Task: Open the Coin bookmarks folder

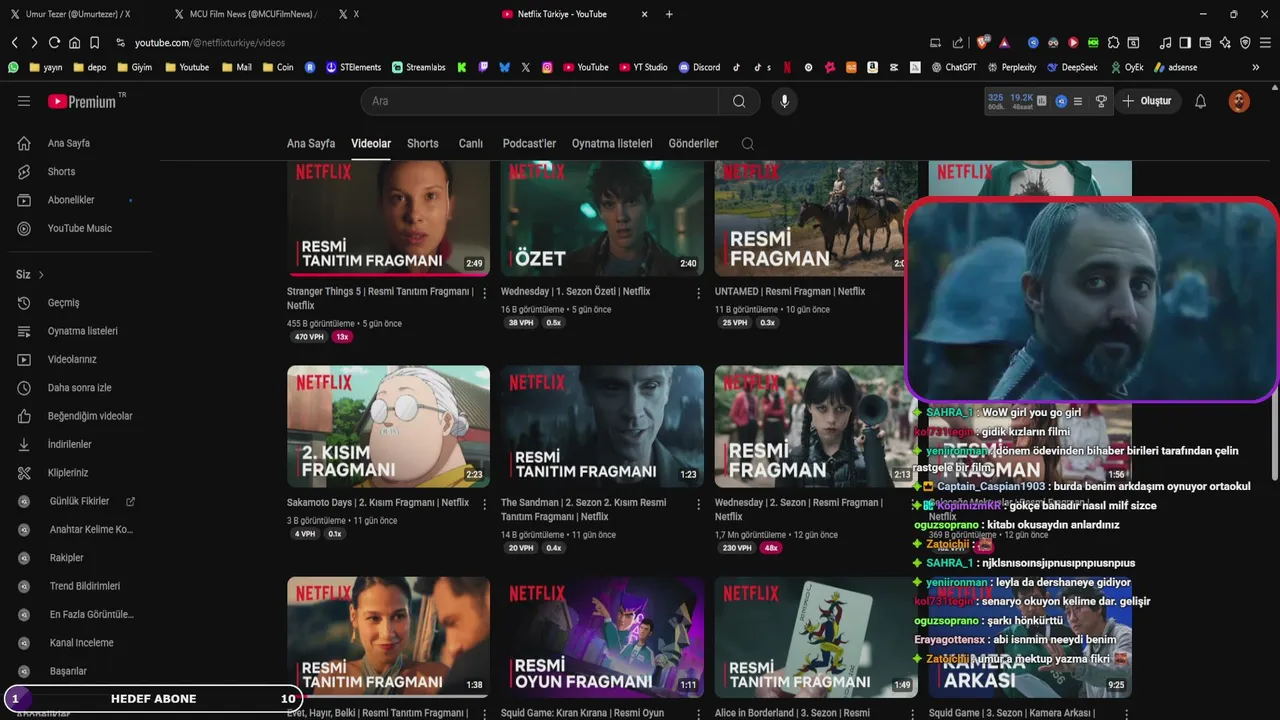Action: click(x=278, y=67)
